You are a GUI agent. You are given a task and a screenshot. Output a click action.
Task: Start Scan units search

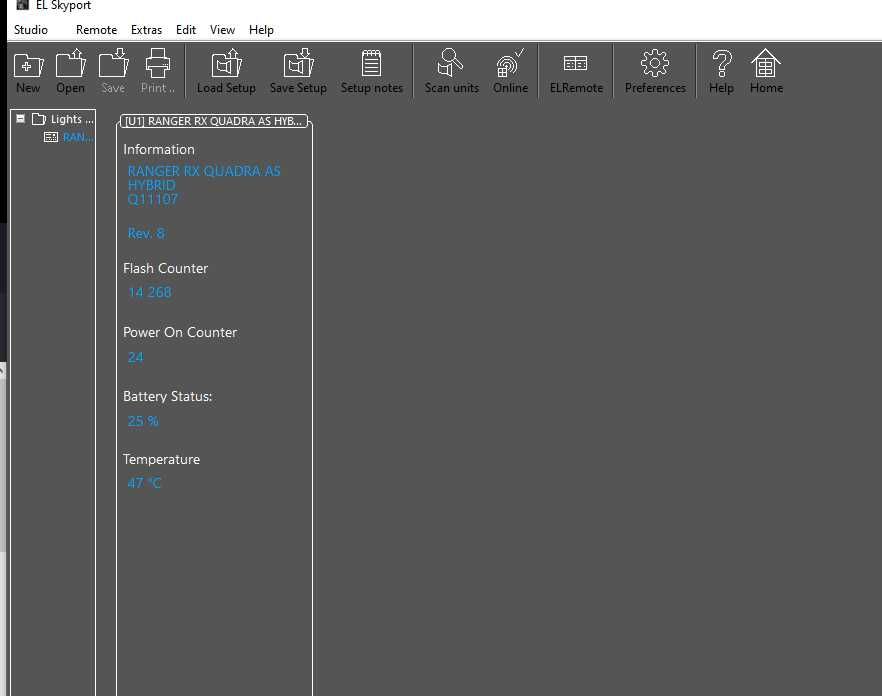point(452,71)
